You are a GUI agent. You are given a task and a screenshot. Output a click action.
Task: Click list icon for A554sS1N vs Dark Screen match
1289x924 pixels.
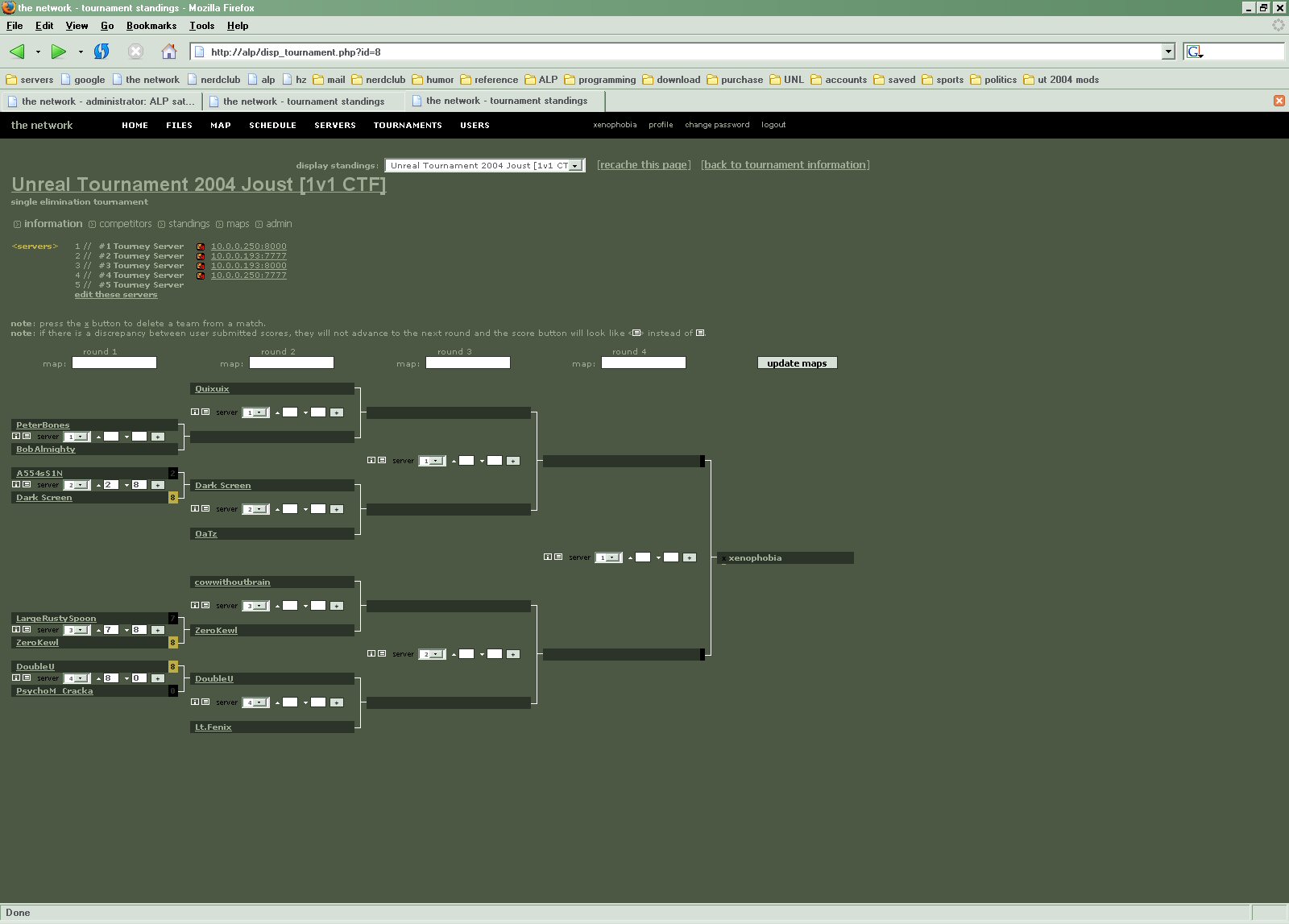[x=27, y=484]
